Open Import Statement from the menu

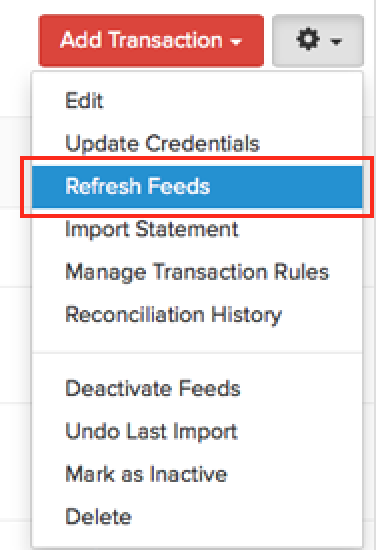click(197, 229)
